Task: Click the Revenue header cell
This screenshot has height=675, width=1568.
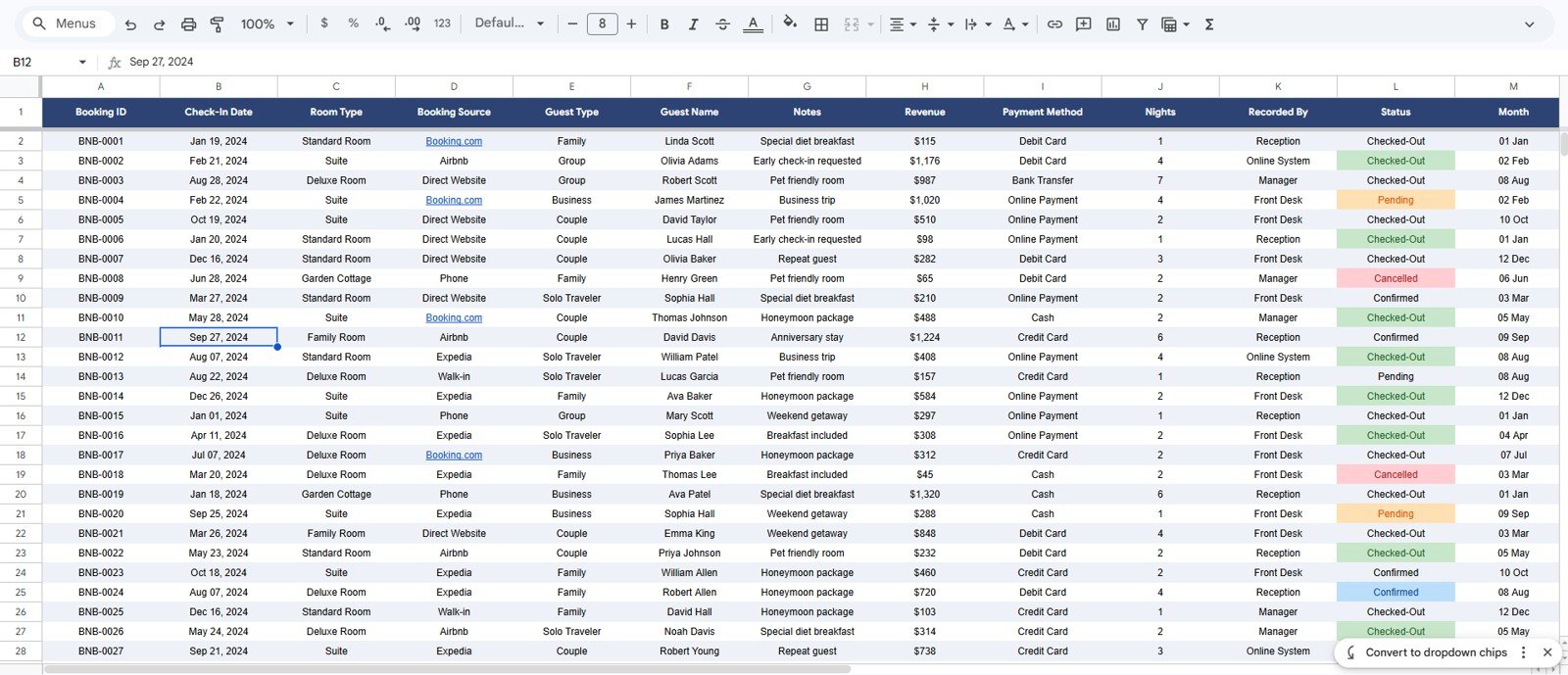Action: coord(924,112)
